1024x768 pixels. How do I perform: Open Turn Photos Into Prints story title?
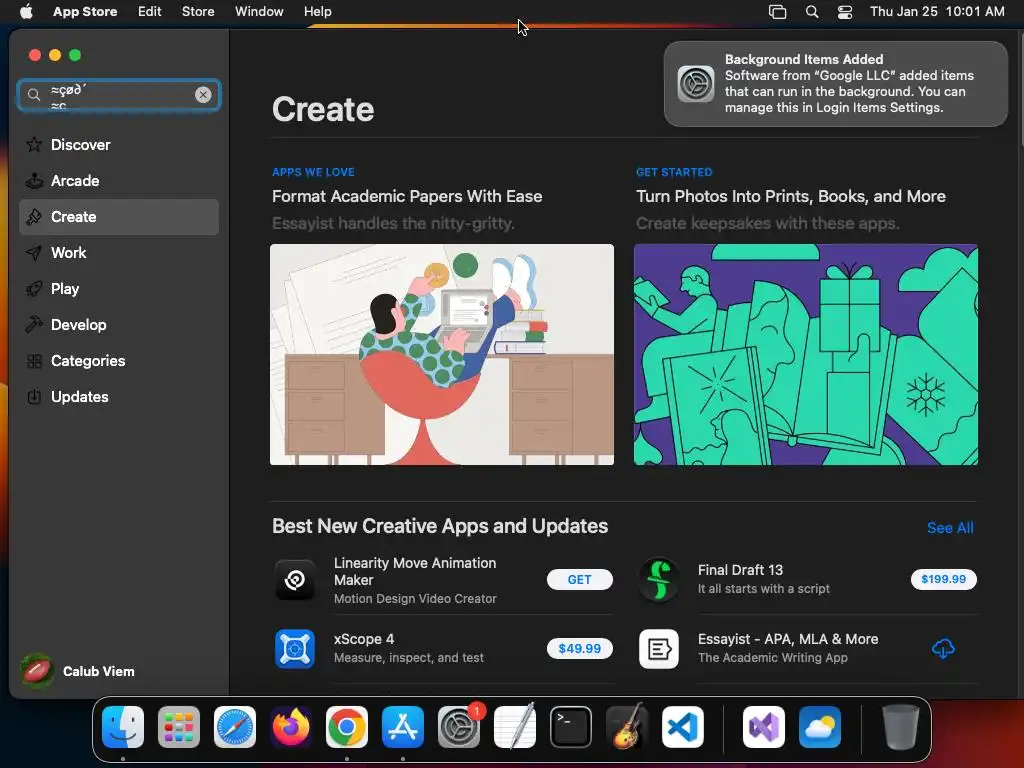(x=791, y=197)
